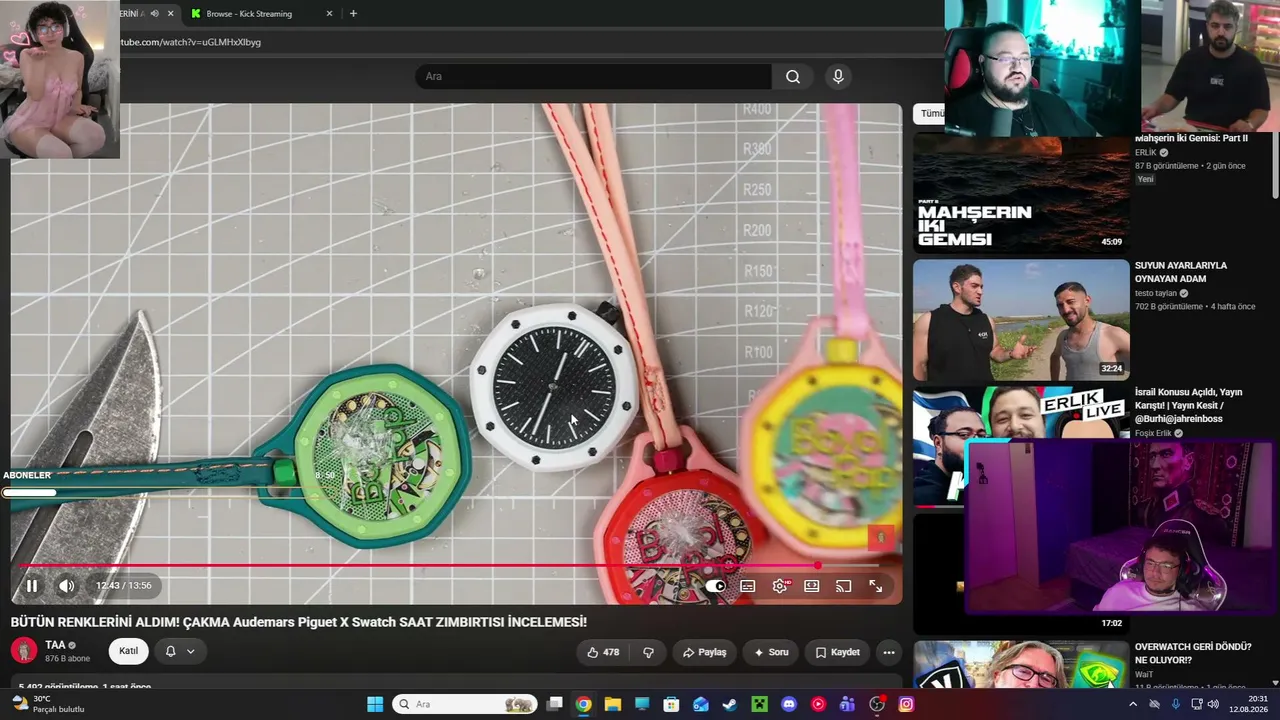Image resolution: width=1280 pixels, height=720 pixels.
Task: Click the Soru ask button
Action: [x=771, y=652]
